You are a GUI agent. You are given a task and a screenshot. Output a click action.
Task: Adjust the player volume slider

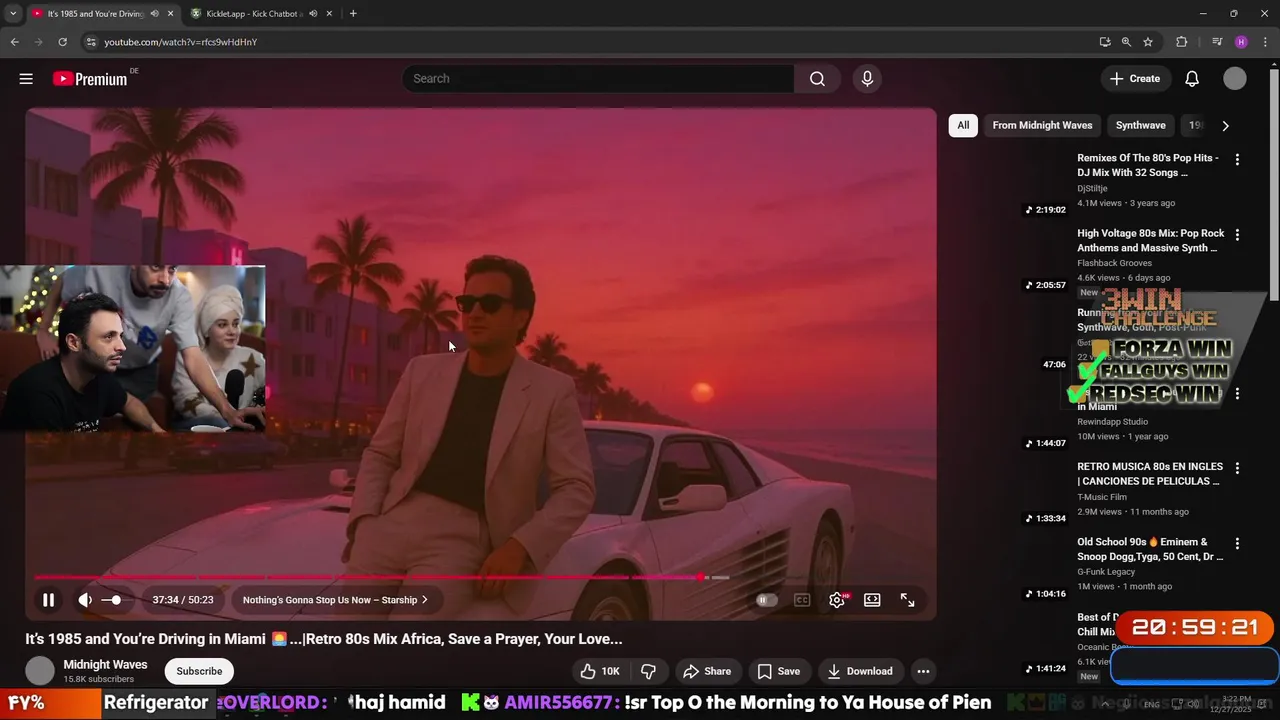click(x=115, y=600)
